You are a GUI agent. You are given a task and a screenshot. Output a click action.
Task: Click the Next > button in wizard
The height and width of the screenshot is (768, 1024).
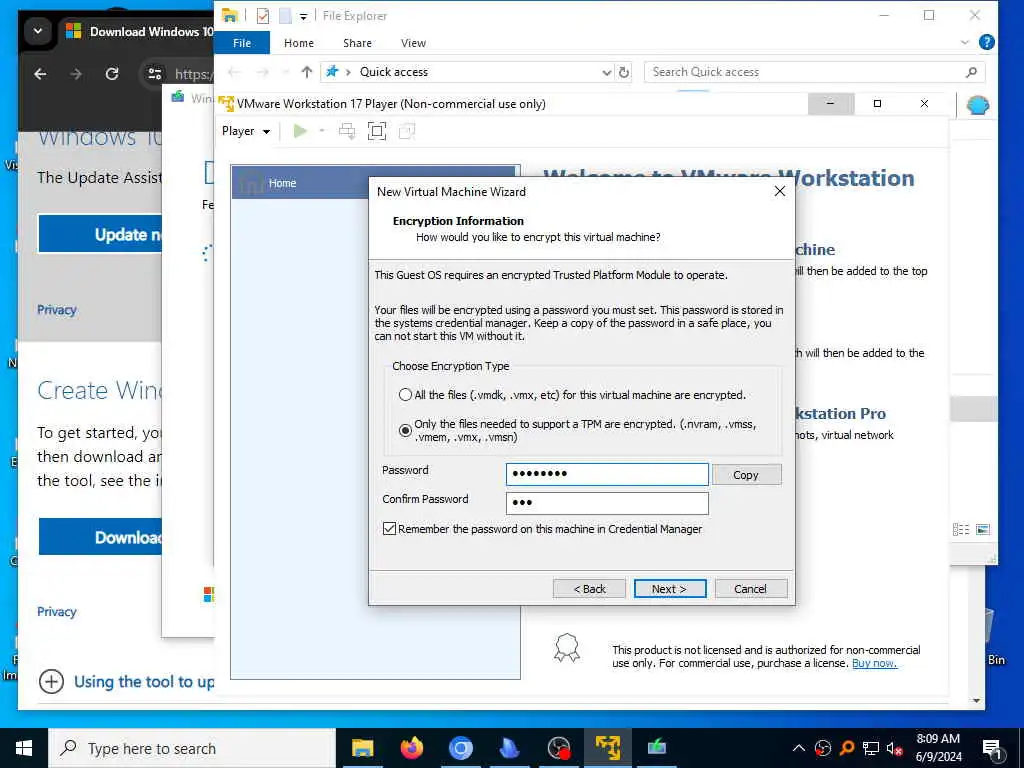669,588
